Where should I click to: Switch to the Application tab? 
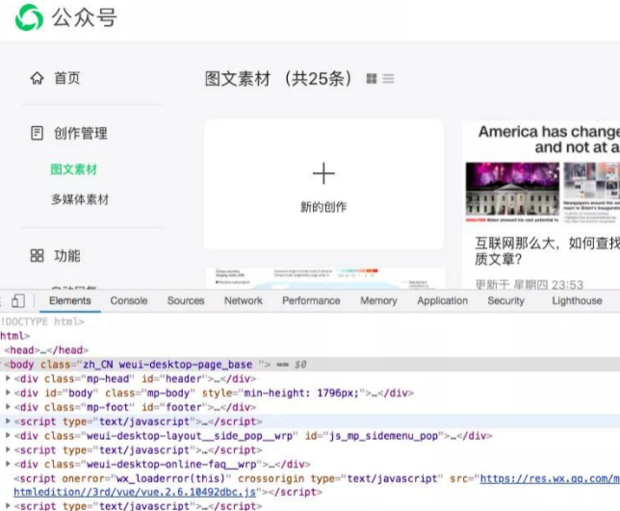442,301
